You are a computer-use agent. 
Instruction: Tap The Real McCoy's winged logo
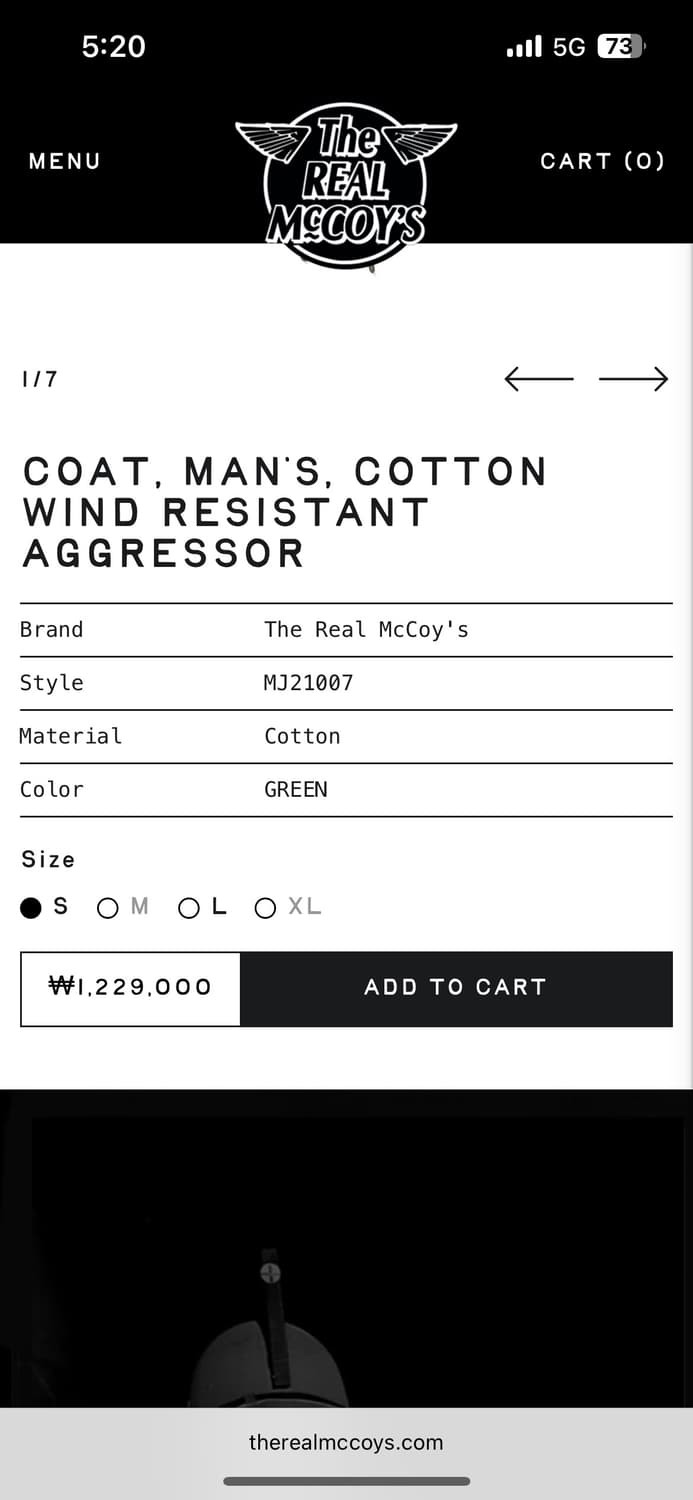pos(346,185)
